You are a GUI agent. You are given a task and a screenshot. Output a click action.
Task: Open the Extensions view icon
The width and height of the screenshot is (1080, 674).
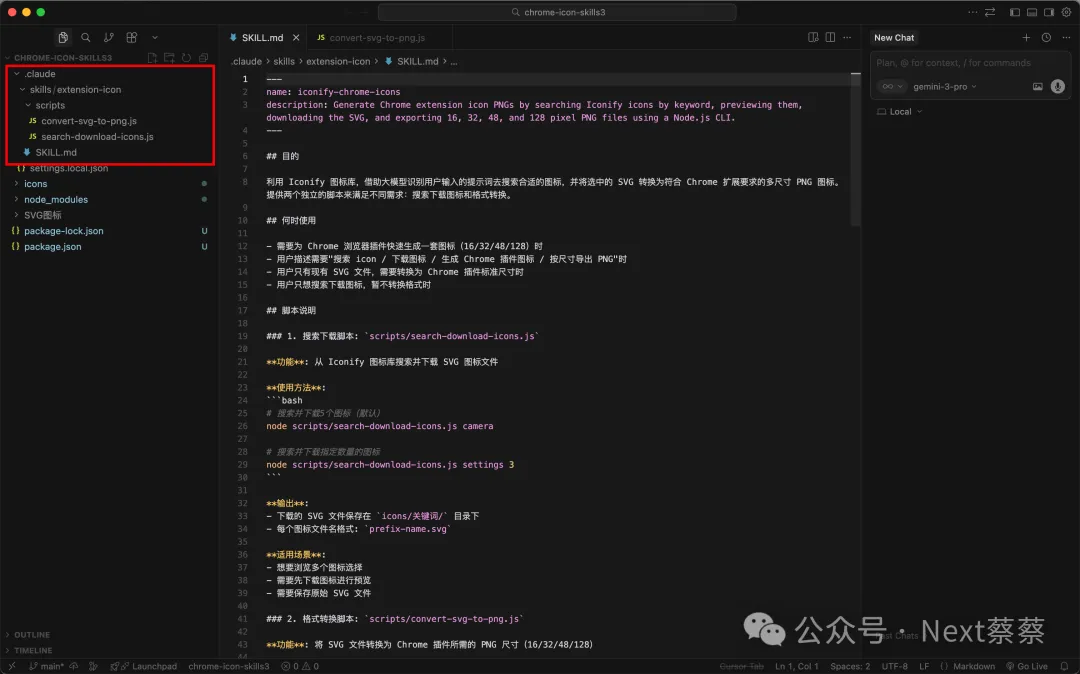click(131, 37)
